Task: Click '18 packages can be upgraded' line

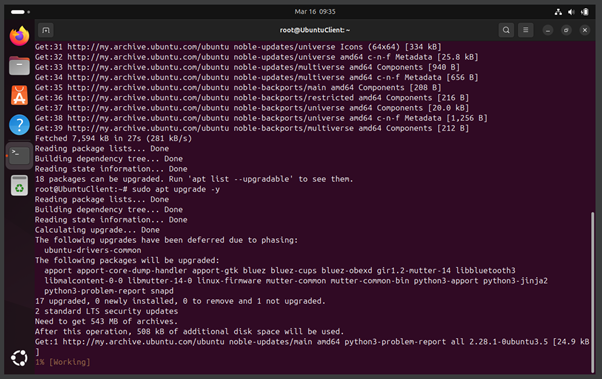Action: [194, 179]
